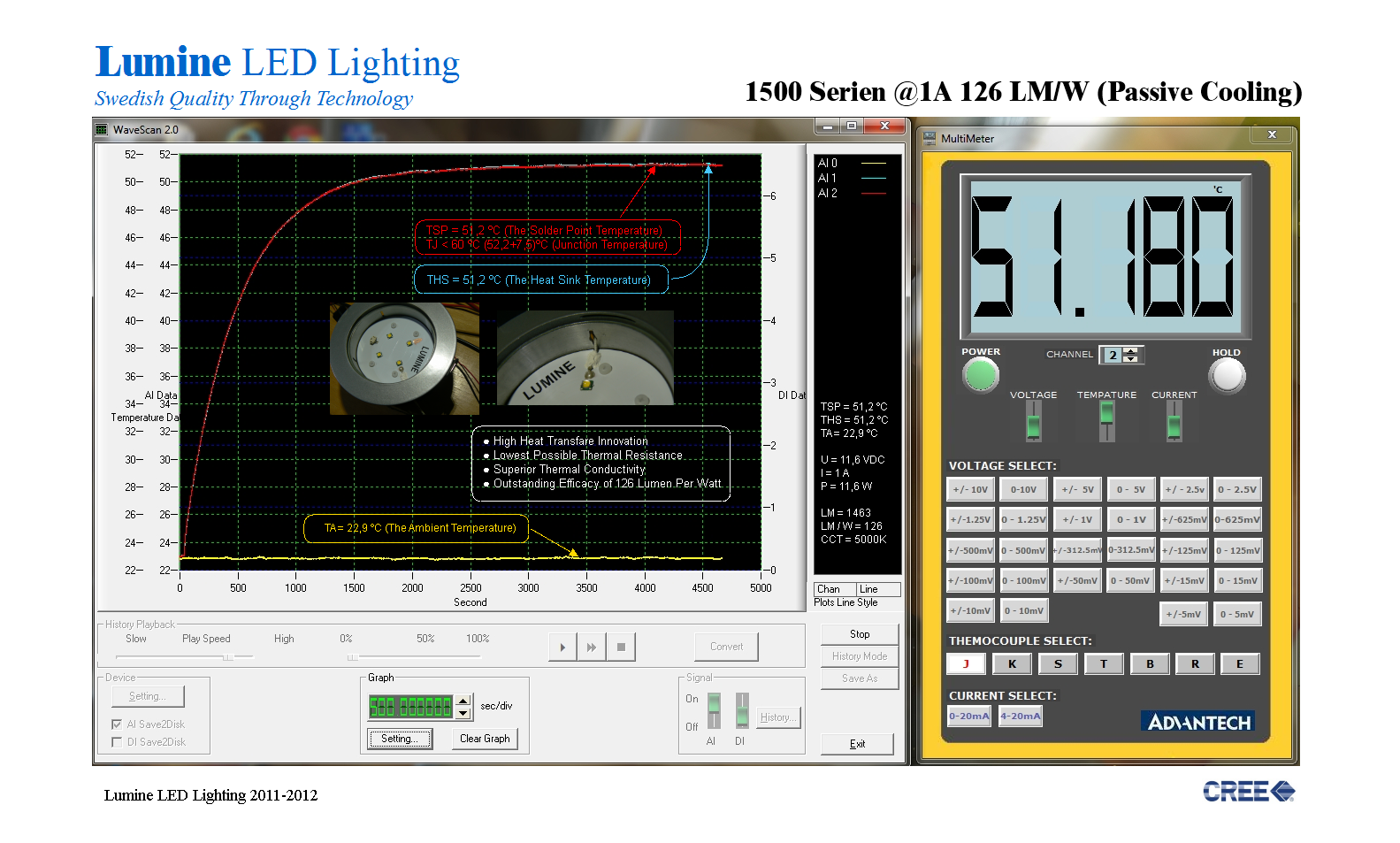Open the Device Setting button
Screen dimensions: 1400x843
tap(148, 696)
